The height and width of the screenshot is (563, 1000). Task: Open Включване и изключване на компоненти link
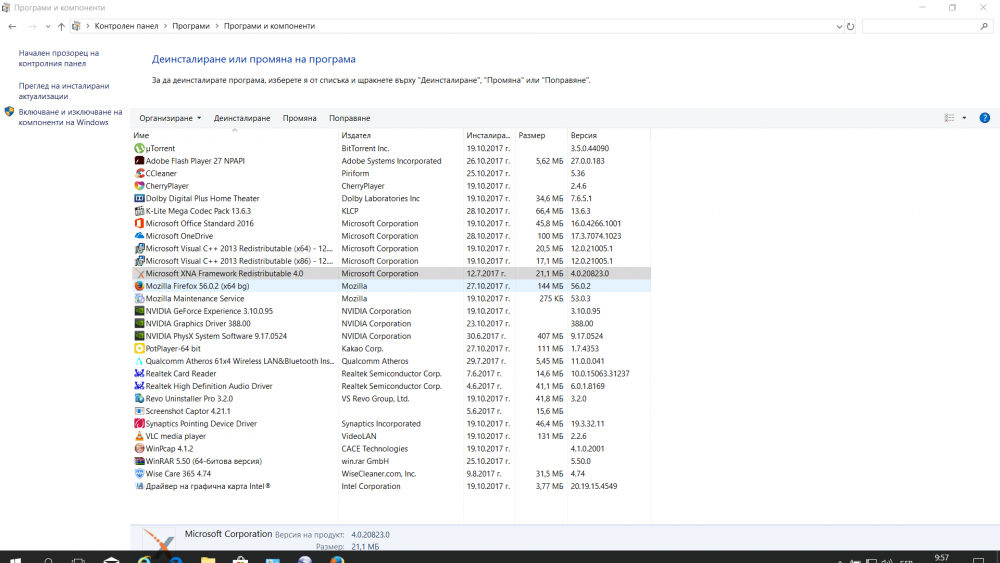70,117
